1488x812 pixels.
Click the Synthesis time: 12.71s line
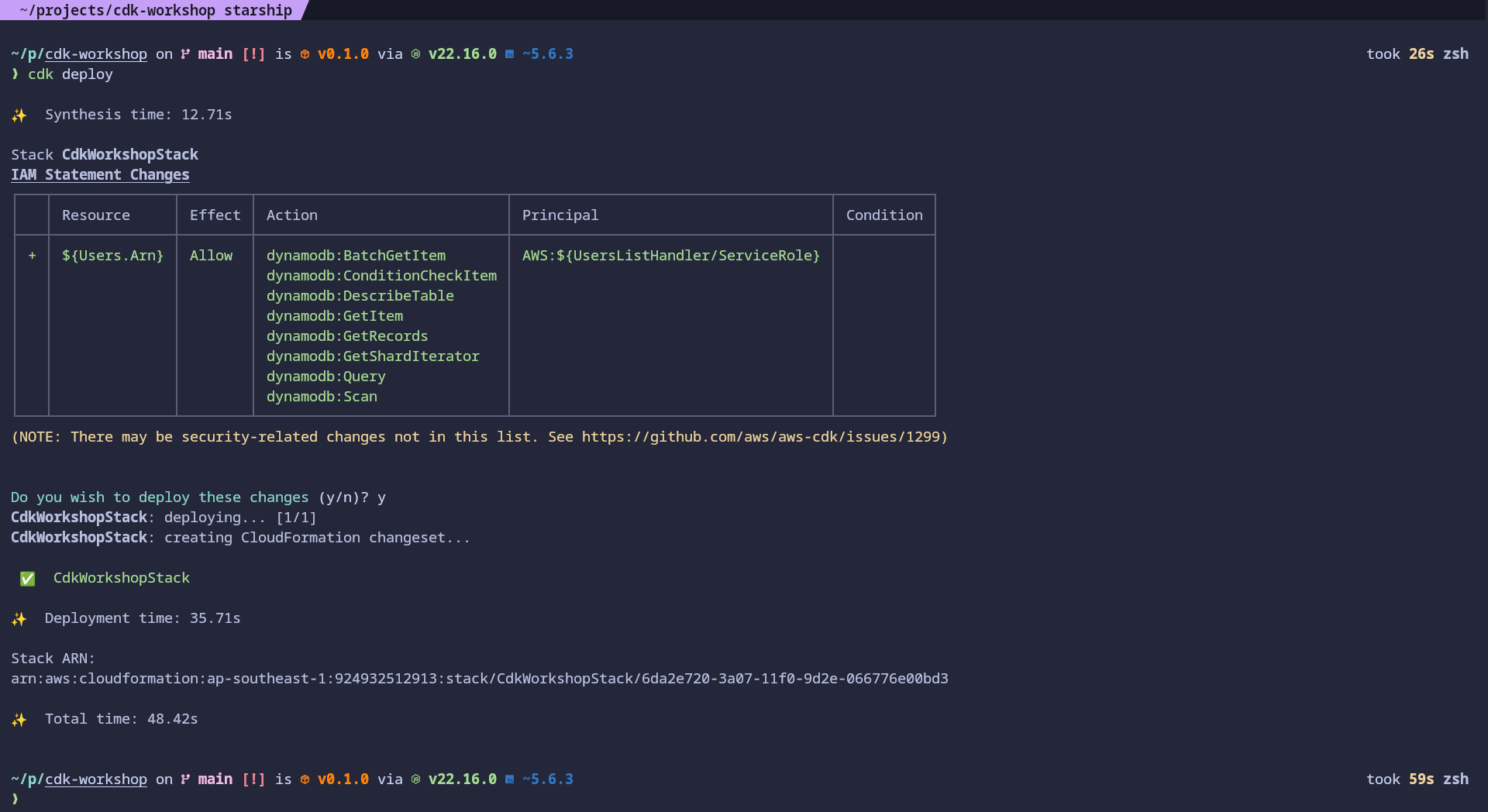click(139, 115)
